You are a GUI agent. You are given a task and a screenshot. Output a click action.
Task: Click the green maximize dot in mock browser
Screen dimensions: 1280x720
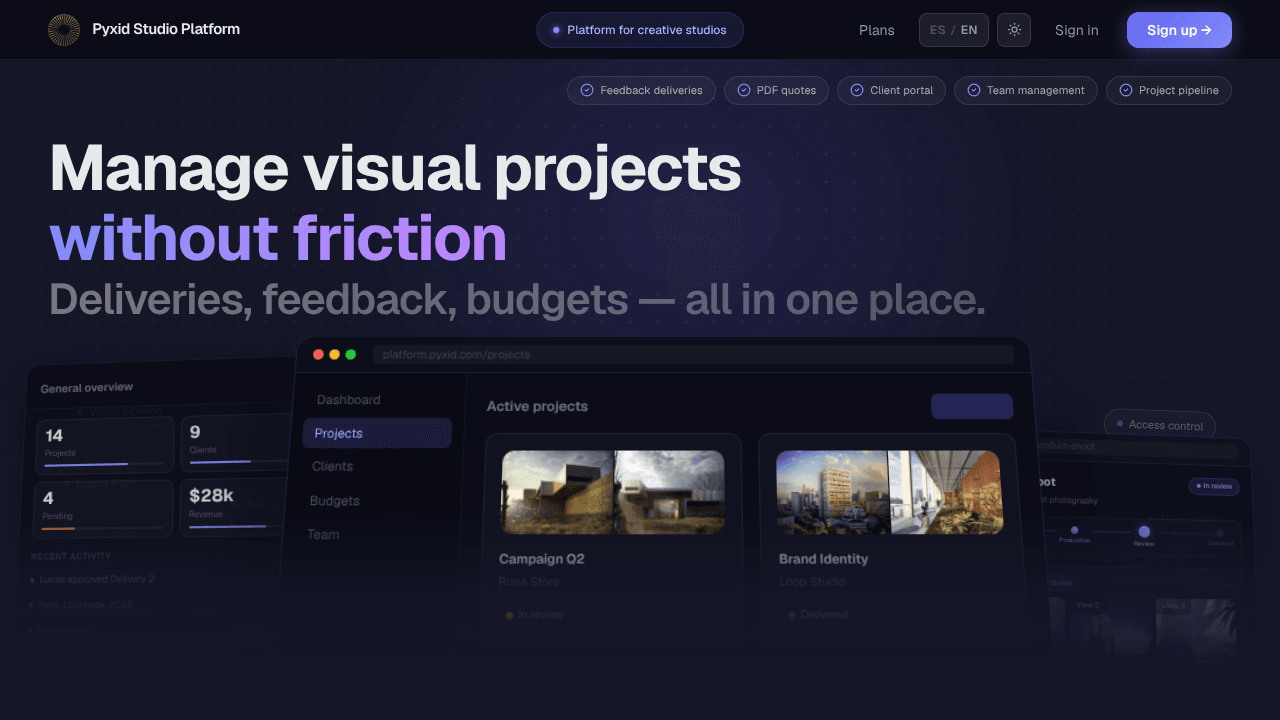pos(350,354)
